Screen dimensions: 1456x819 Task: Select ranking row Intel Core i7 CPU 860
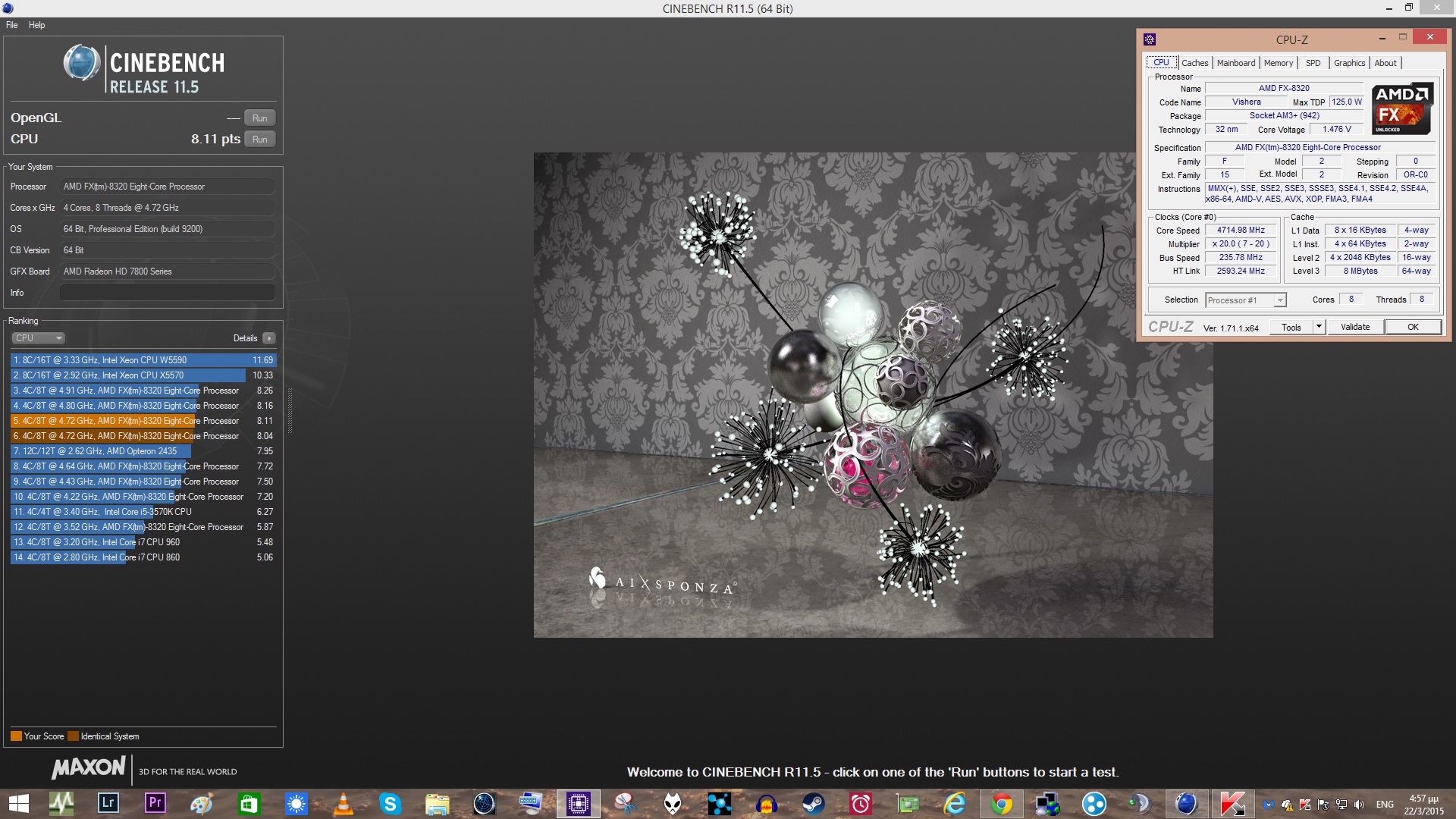[x=143, y=557]
